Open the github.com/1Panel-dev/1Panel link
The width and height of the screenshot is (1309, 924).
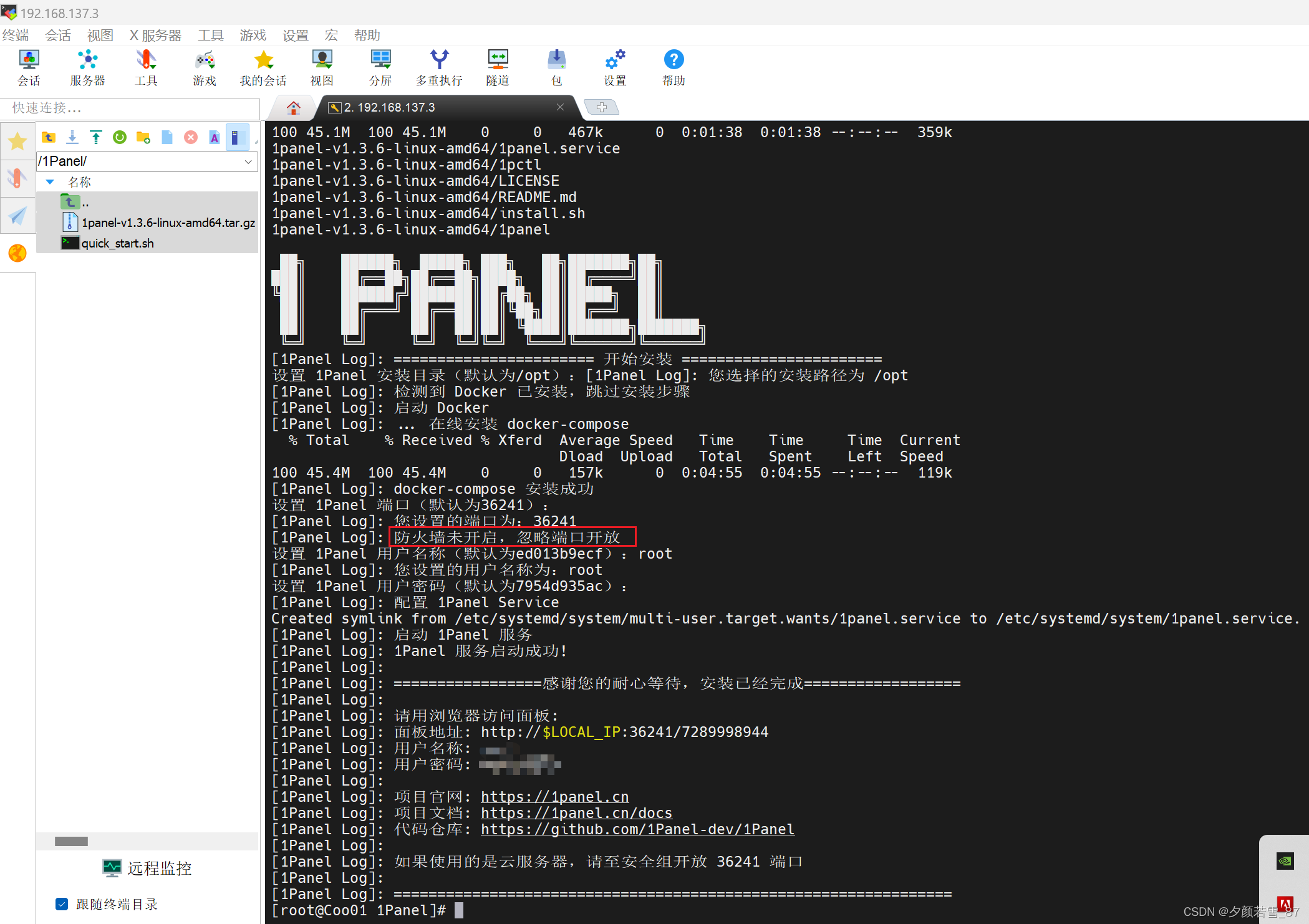click(x=637, y=829)
